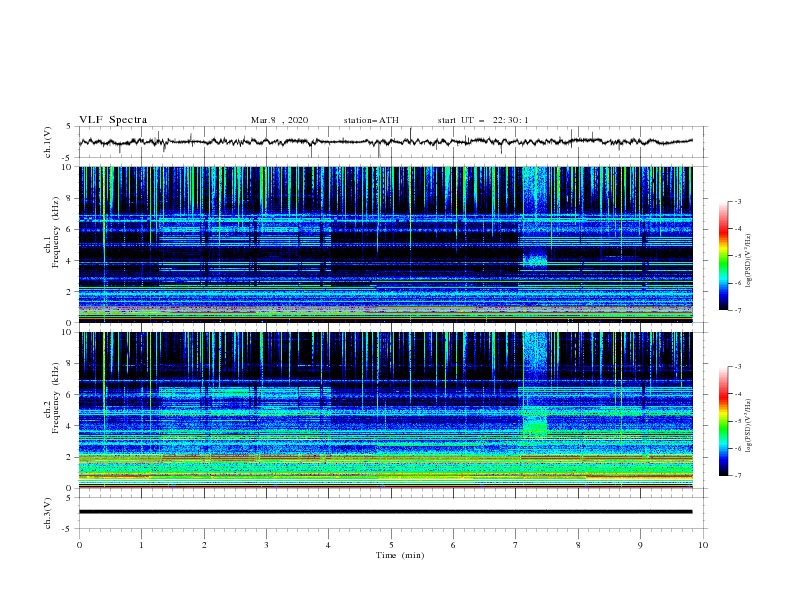
Task: Click the ch.2 color bar 'log(PSD)(V²/Hz)' label
Action: pyautogui.click(x=749, y=426)
